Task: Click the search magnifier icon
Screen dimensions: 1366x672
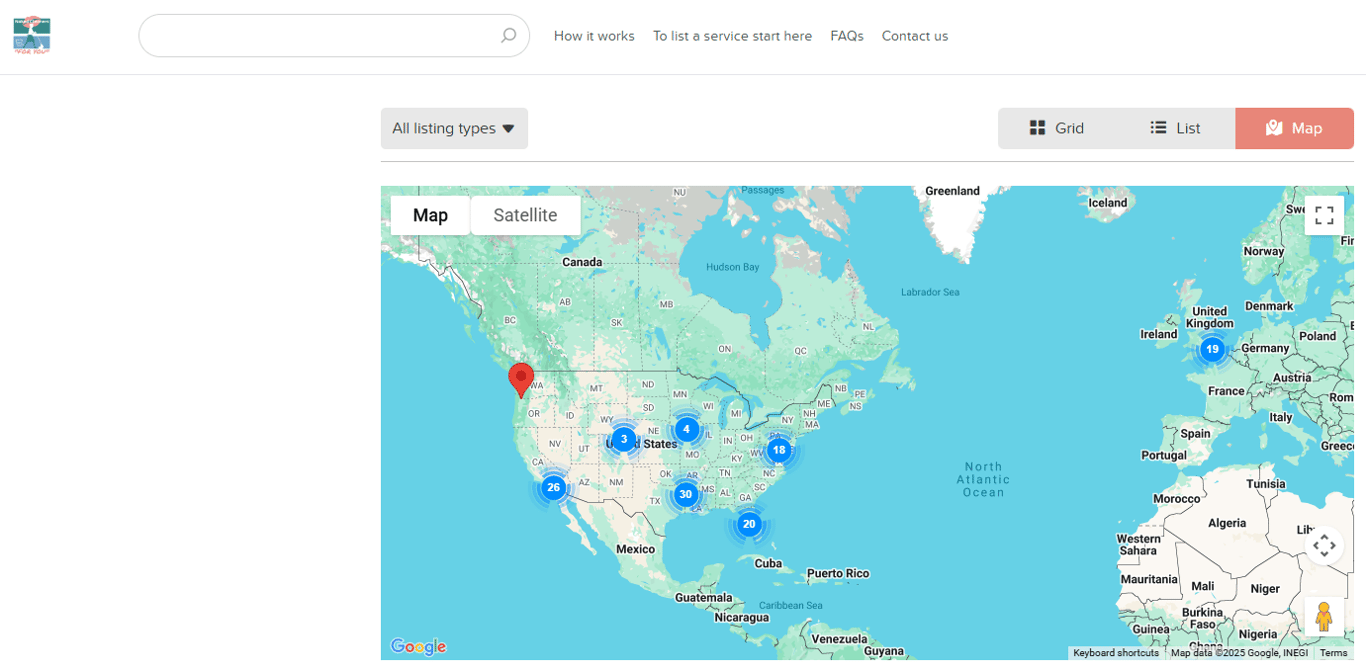Action: click(508, 36)
